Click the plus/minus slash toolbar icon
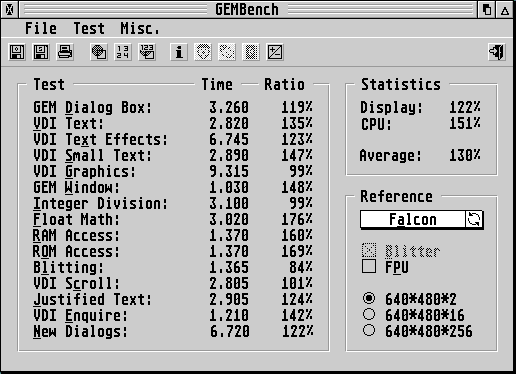 275,52
